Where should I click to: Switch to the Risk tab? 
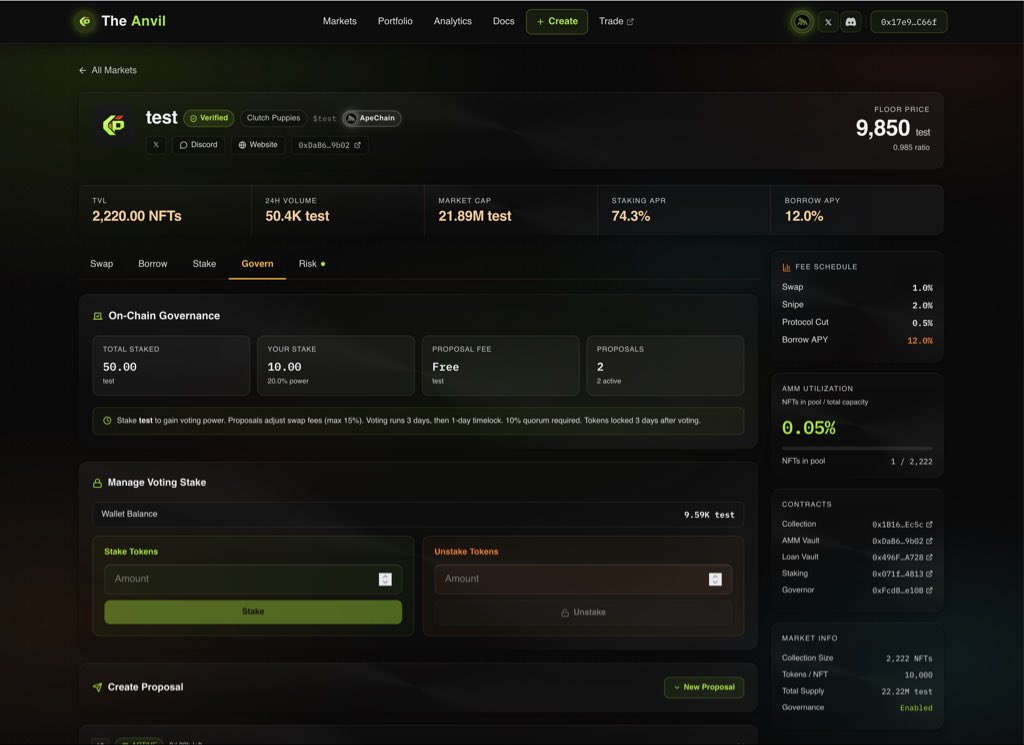click(310, 264)
